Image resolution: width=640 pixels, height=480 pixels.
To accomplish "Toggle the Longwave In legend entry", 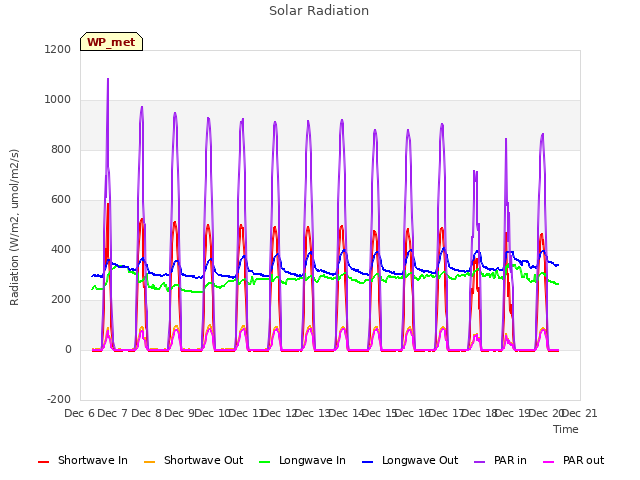I will tap(302, 460).
